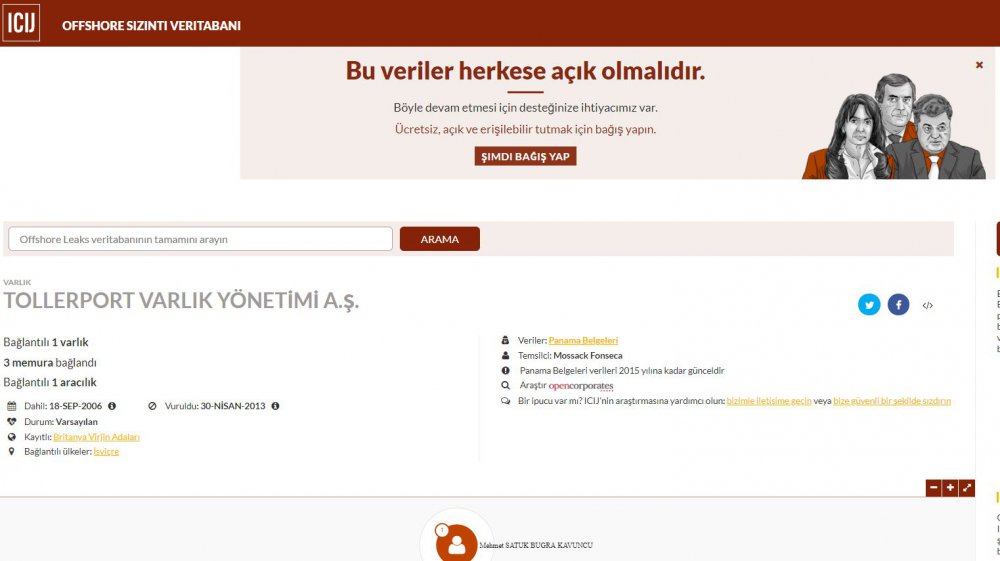This screenshot has height=561, width=1000.
Task: Click info icon next to Dahil date
Action: [x=112, y=406]
